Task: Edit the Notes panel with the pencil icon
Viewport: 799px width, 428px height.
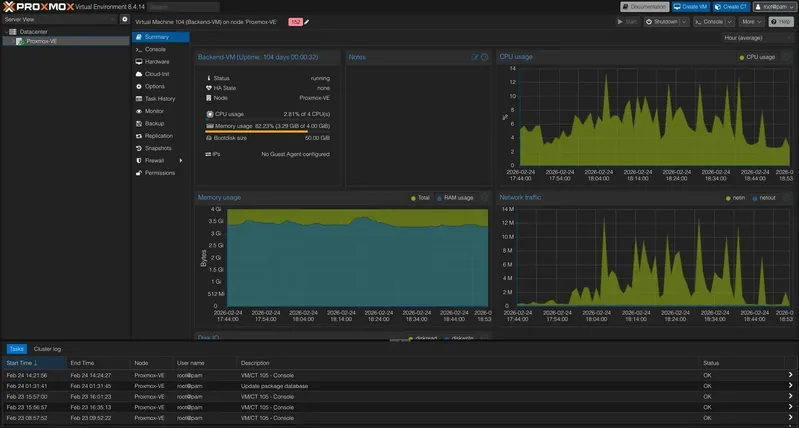Action: (x=475, y=57)
